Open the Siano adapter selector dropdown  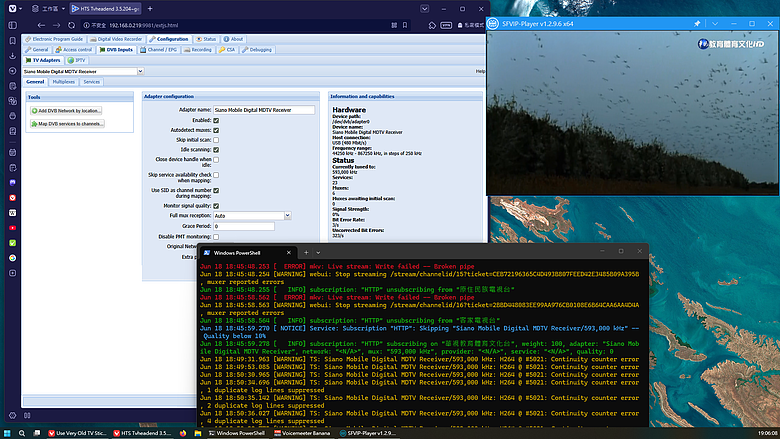point(140,71)
